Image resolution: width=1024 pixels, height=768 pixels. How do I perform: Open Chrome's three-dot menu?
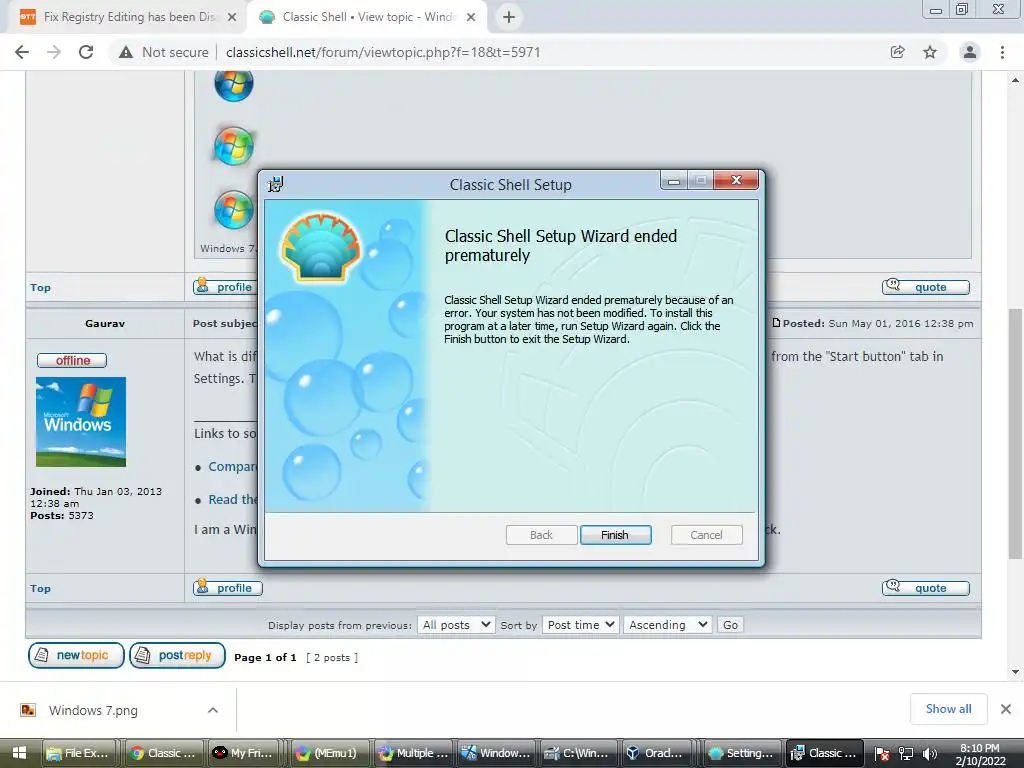[x=1002, y=52]
